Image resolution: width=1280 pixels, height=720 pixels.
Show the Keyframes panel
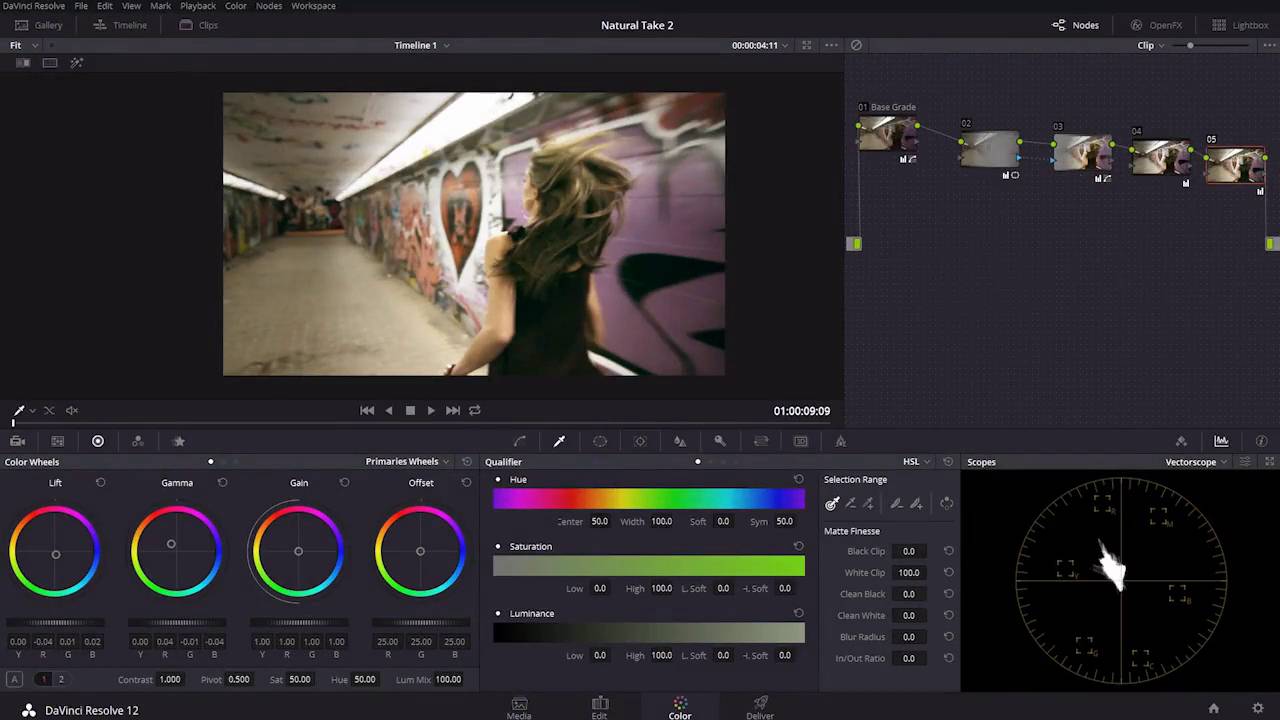(x=1181, y=441)
